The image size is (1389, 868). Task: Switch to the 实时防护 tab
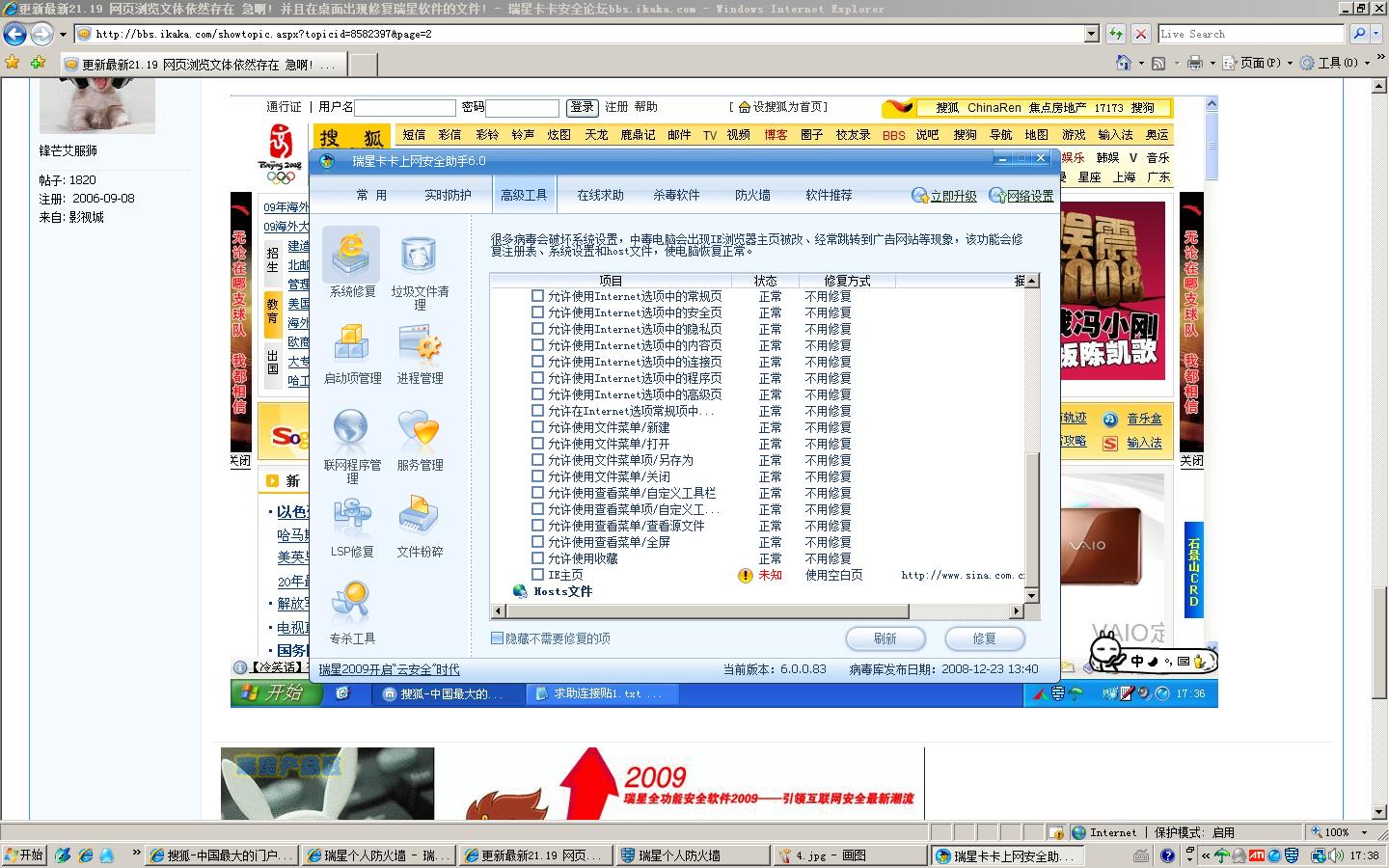pos(448,195)
